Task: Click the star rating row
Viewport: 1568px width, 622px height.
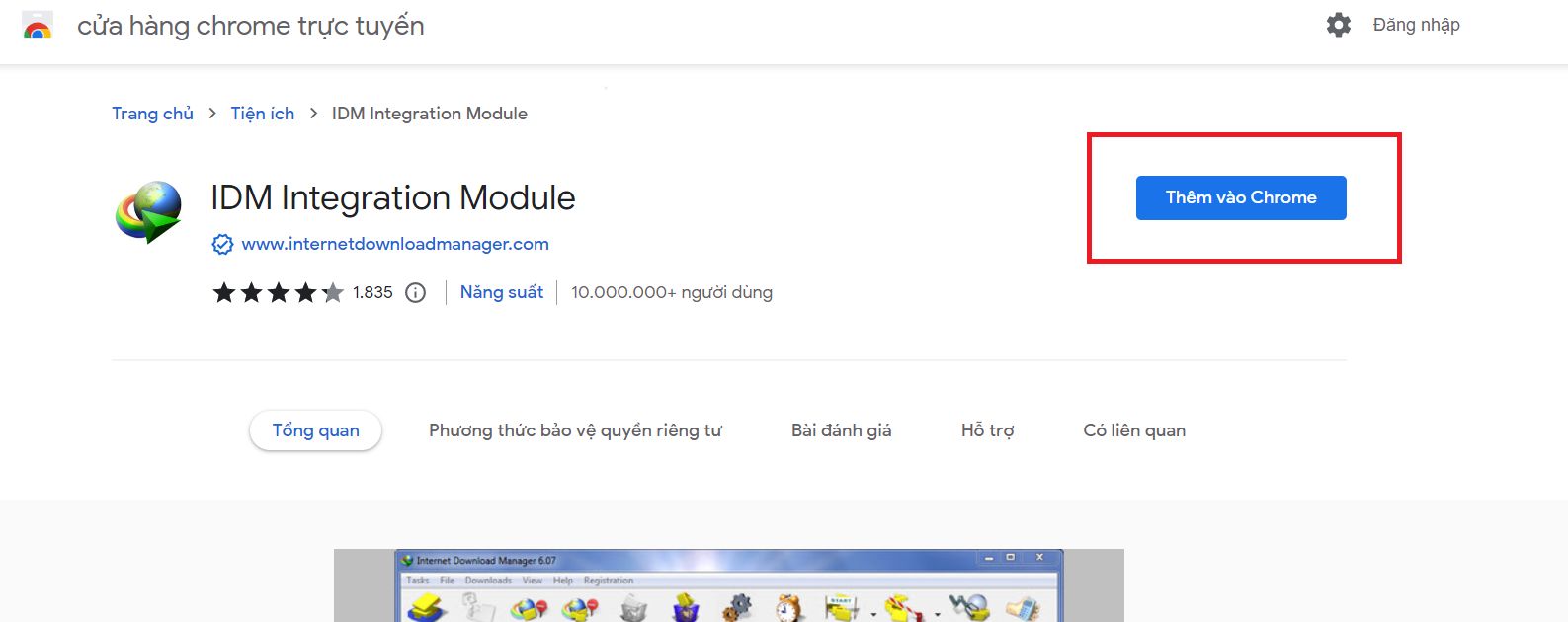Action: pyautogui.click(x=278, y=292)
